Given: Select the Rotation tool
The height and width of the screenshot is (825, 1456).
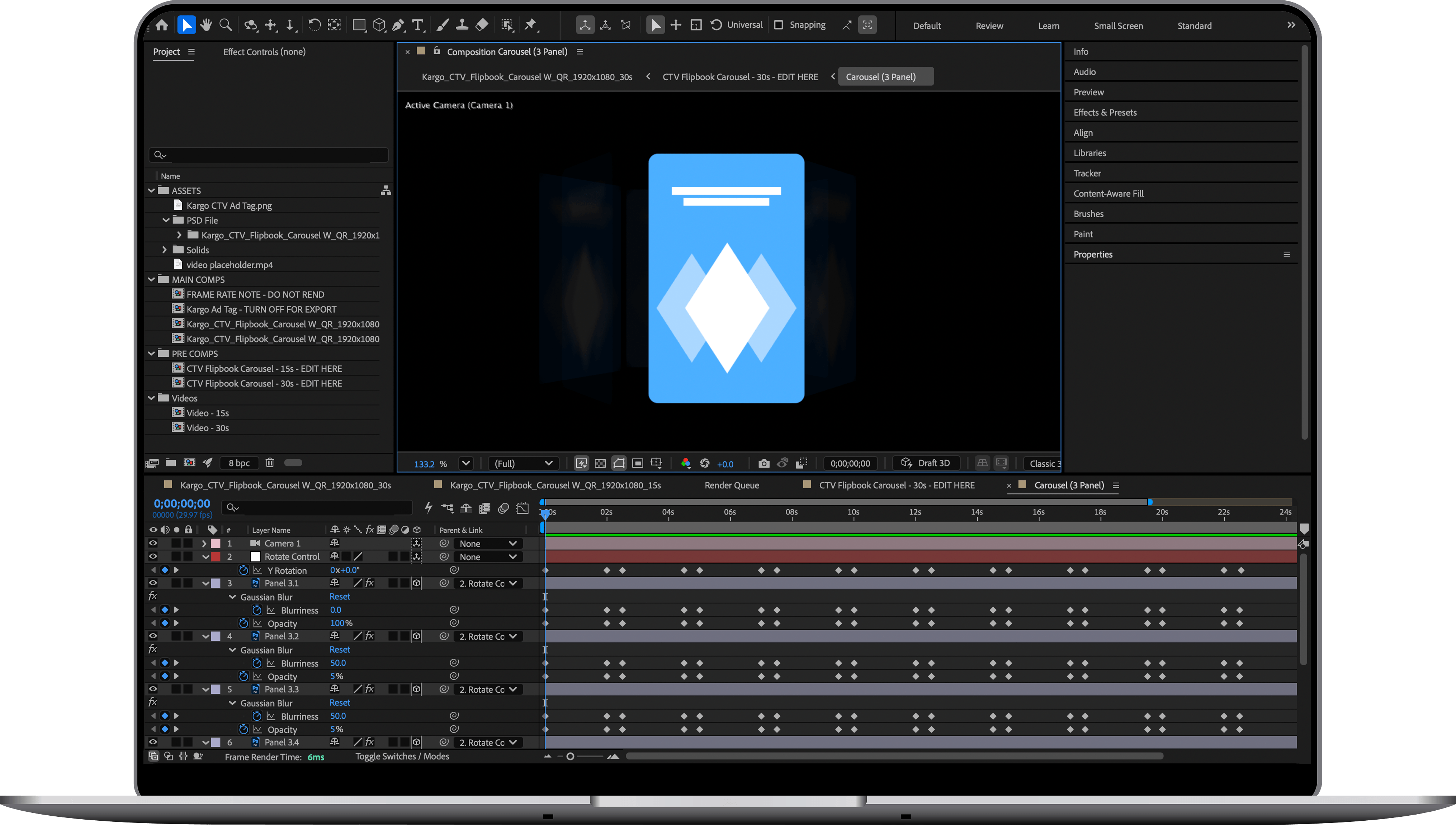Looking at the screenshot, I should [314, 25].
